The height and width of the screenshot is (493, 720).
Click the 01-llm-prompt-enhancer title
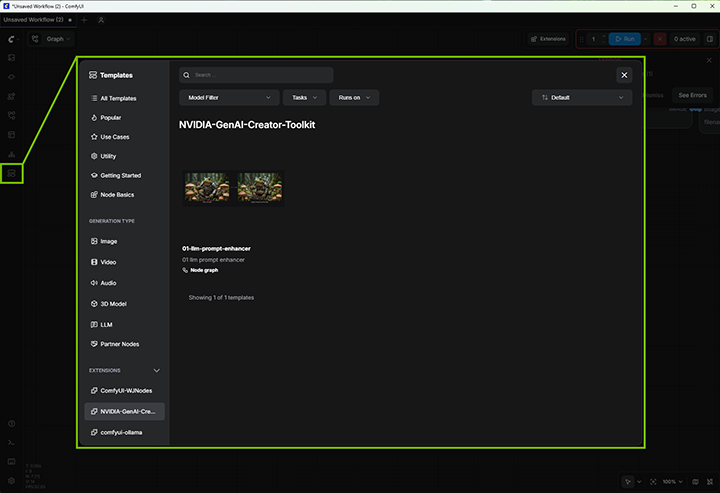coord(216,249)
